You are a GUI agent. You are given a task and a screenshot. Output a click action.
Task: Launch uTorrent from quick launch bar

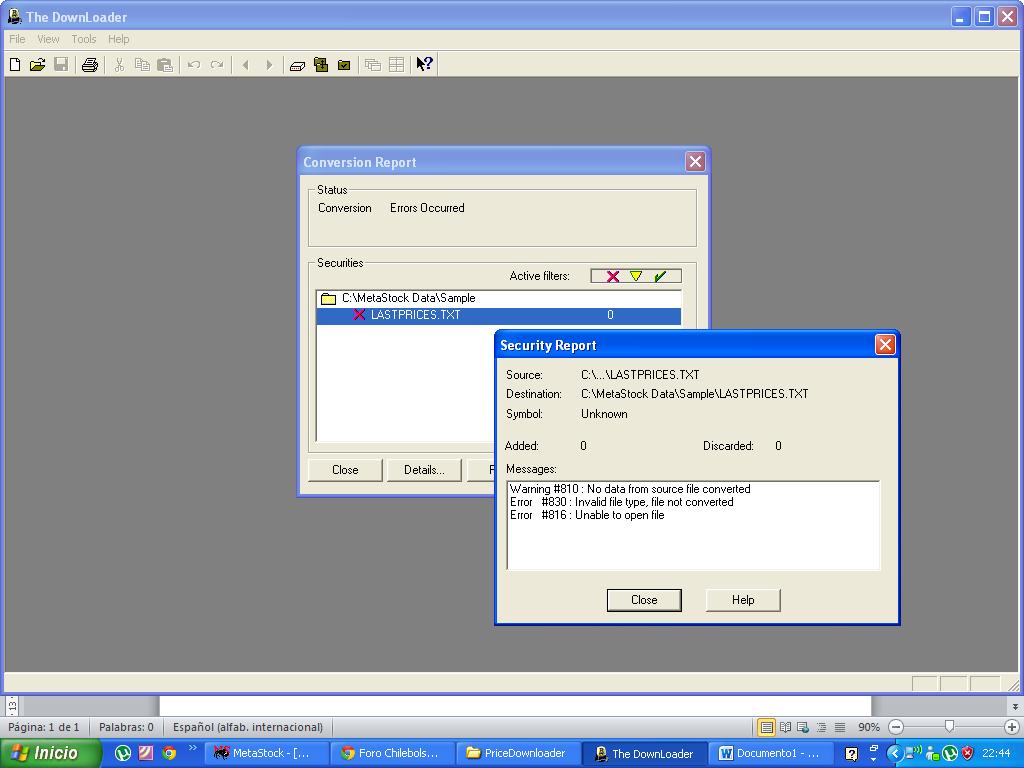[123, 753]
